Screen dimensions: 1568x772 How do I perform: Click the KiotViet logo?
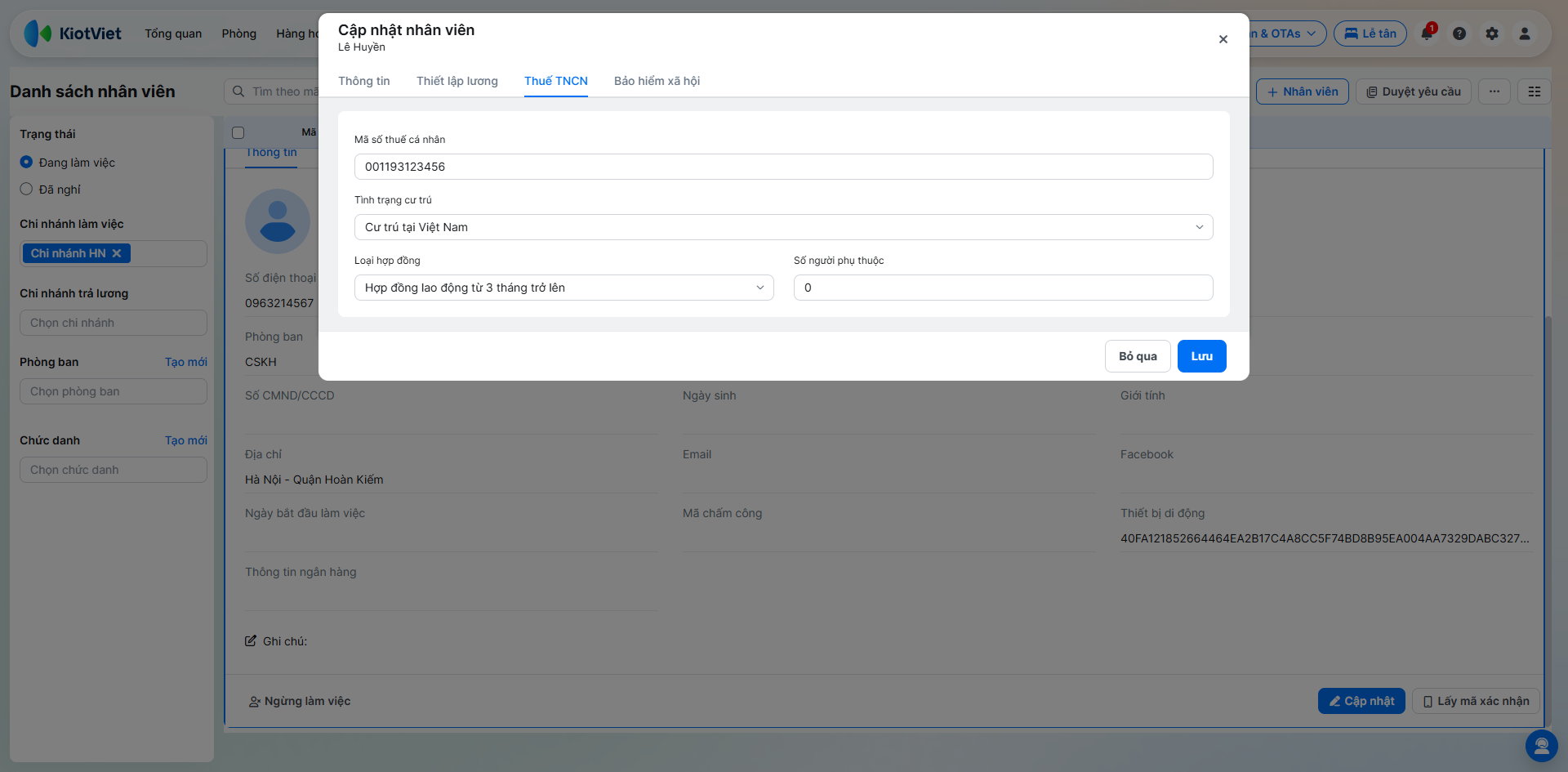point(73,33)
